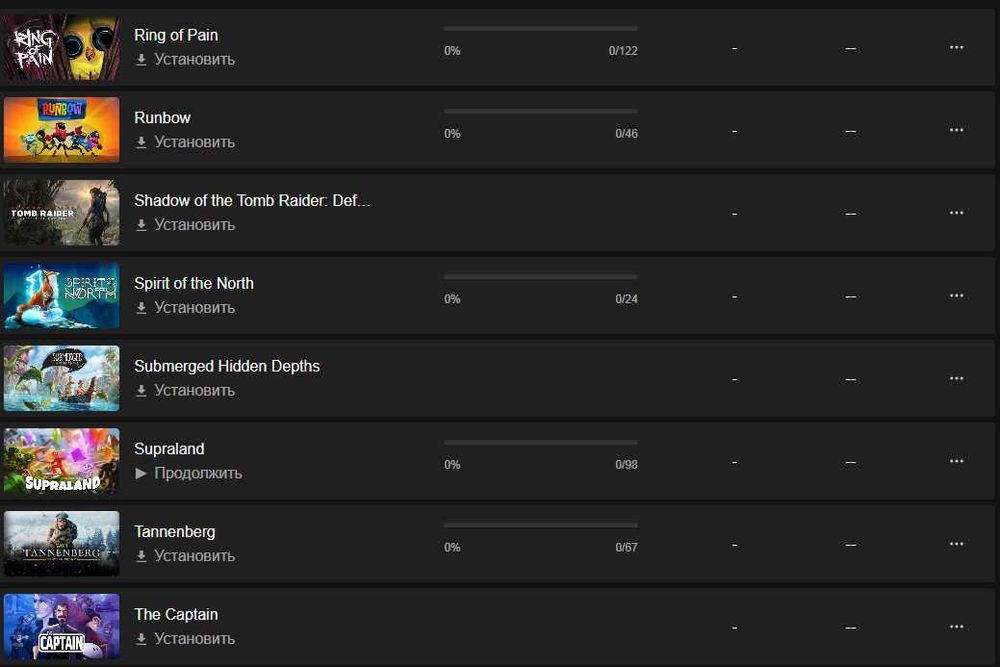Open the Shadow of the Tomb Raider thumbnail

click(x=62, y=213)
